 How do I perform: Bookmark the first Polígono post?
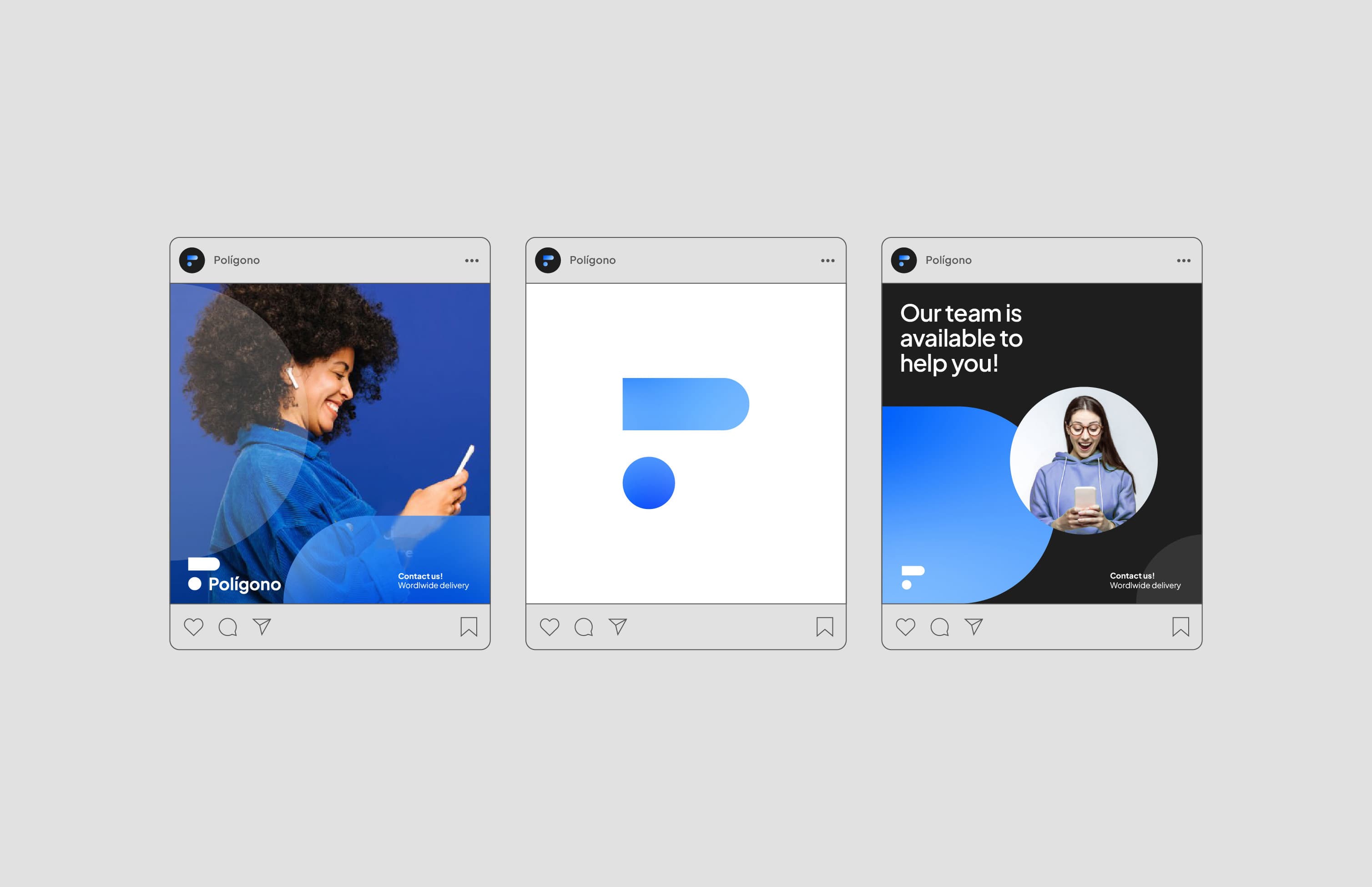pos(469,627)
